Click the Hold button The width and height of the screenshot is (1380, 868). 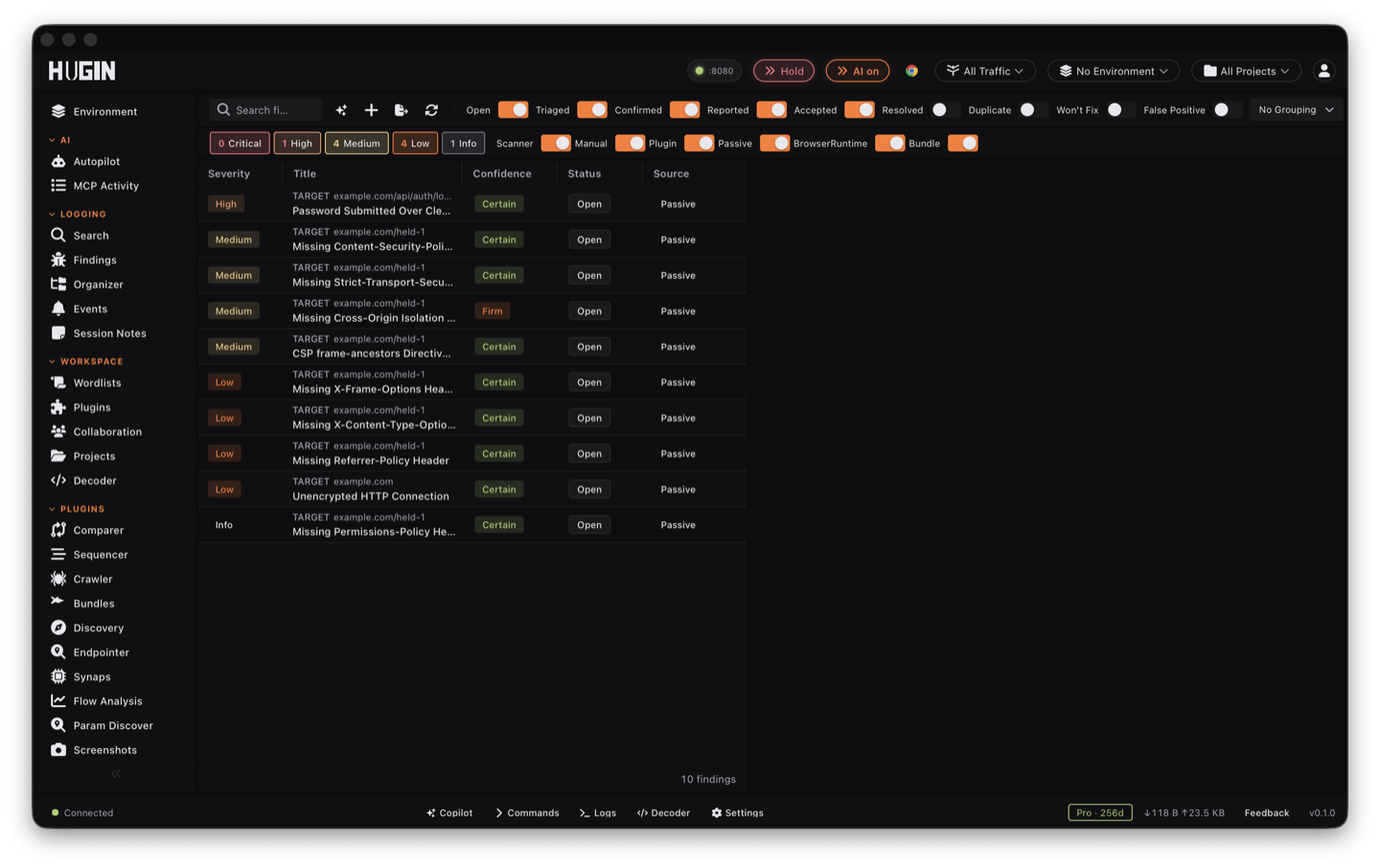coord(784,71)
